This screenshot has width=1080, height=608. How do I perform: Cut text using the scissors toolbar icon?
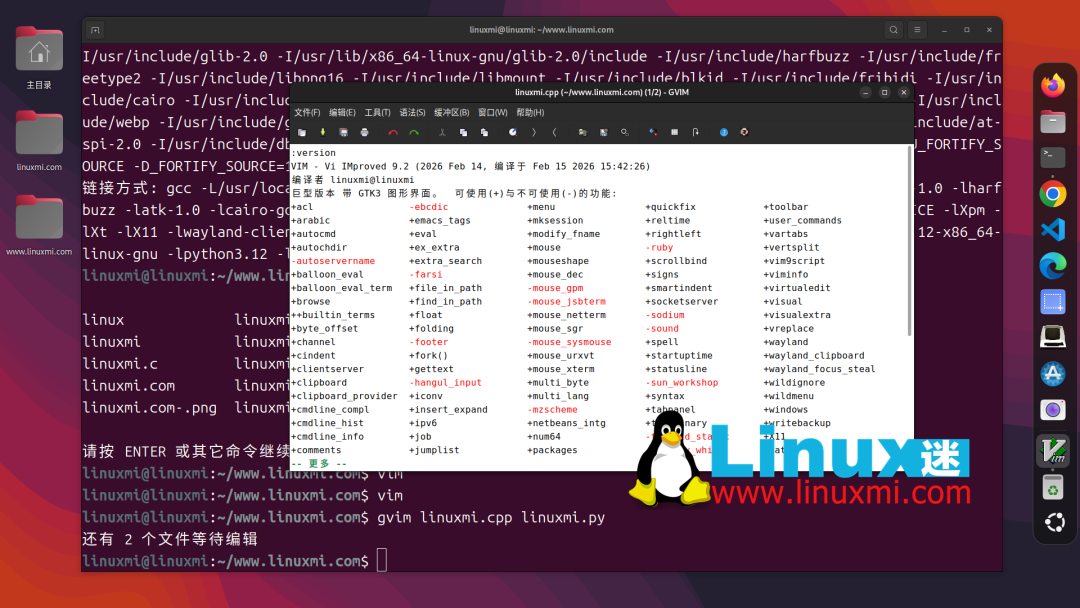[443, 131]
